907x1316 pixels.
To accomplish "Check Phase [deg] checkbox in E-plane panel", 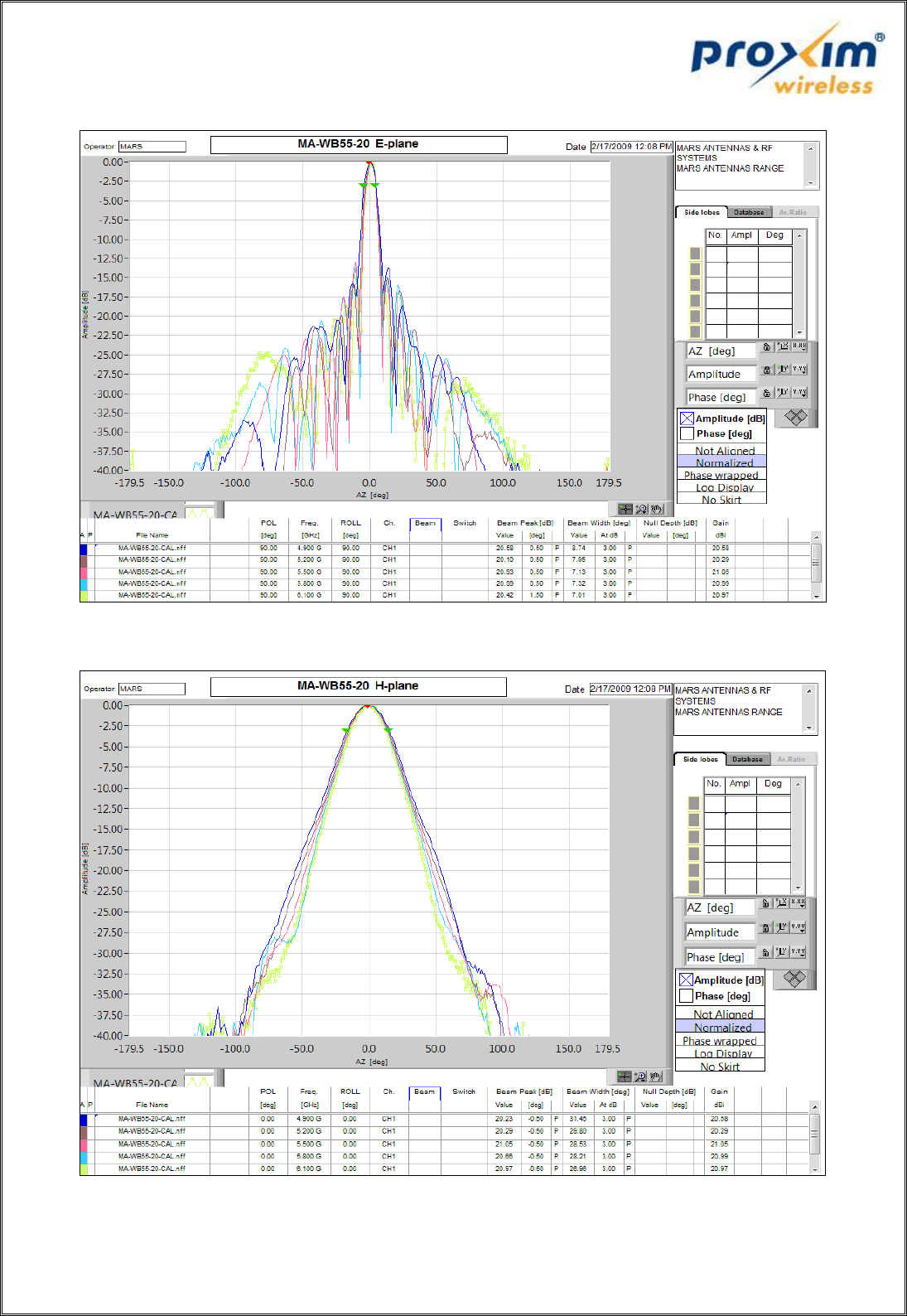I will click(687, 433).
